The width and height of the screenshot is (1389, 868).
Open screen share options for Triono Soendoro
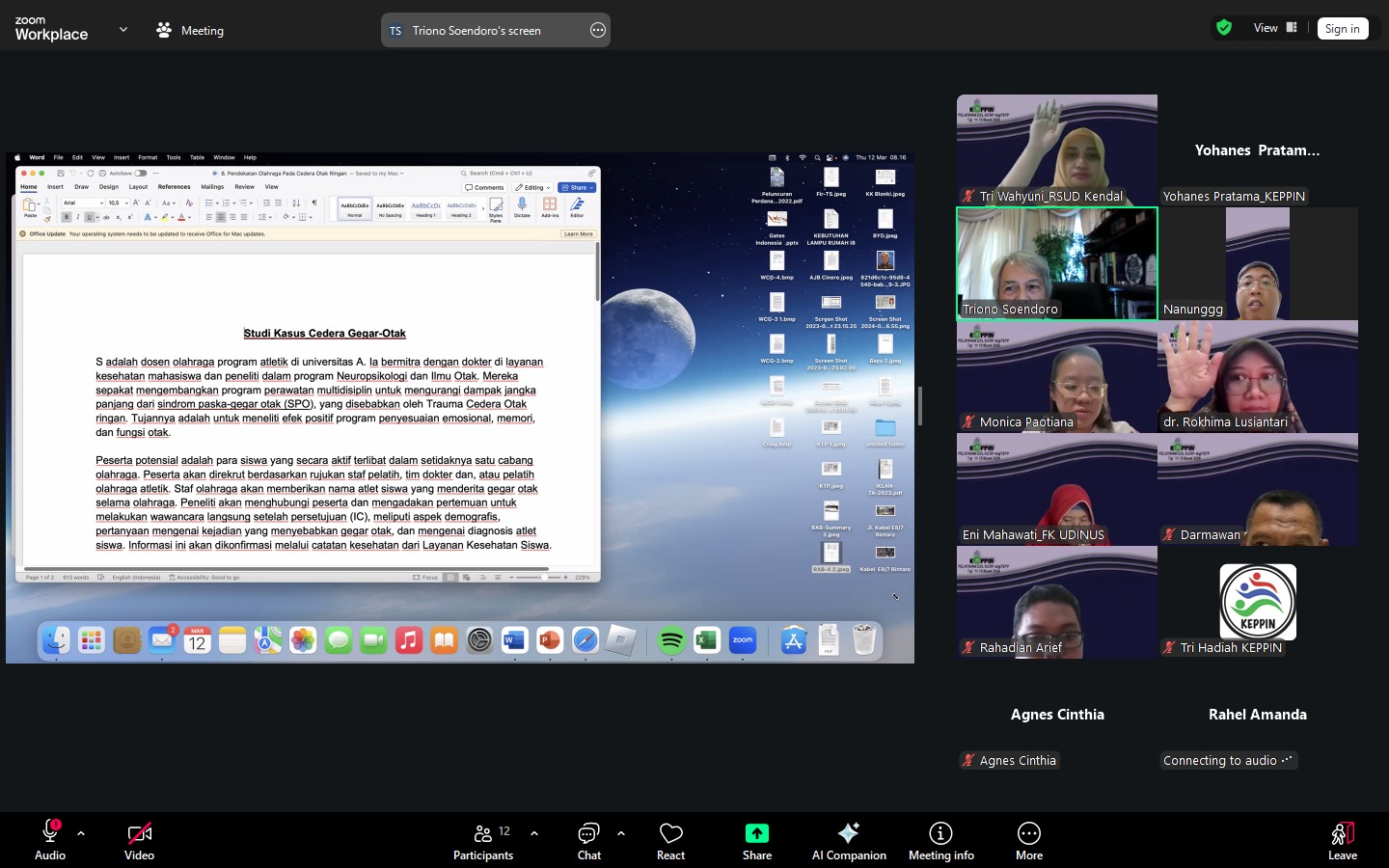point(598,30)
